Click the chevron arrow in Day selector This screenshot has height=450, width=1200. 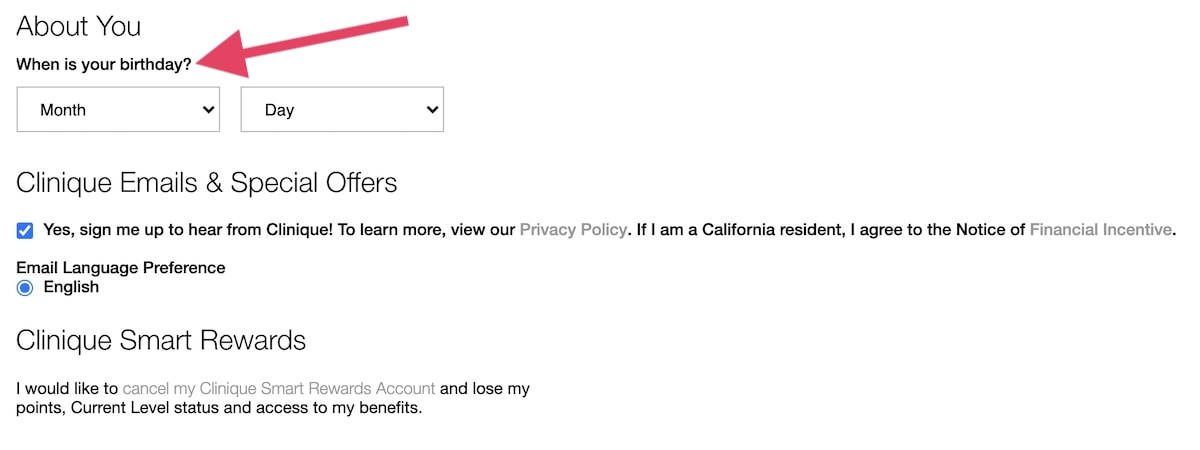pyautogui.click(x=432, y=110)
